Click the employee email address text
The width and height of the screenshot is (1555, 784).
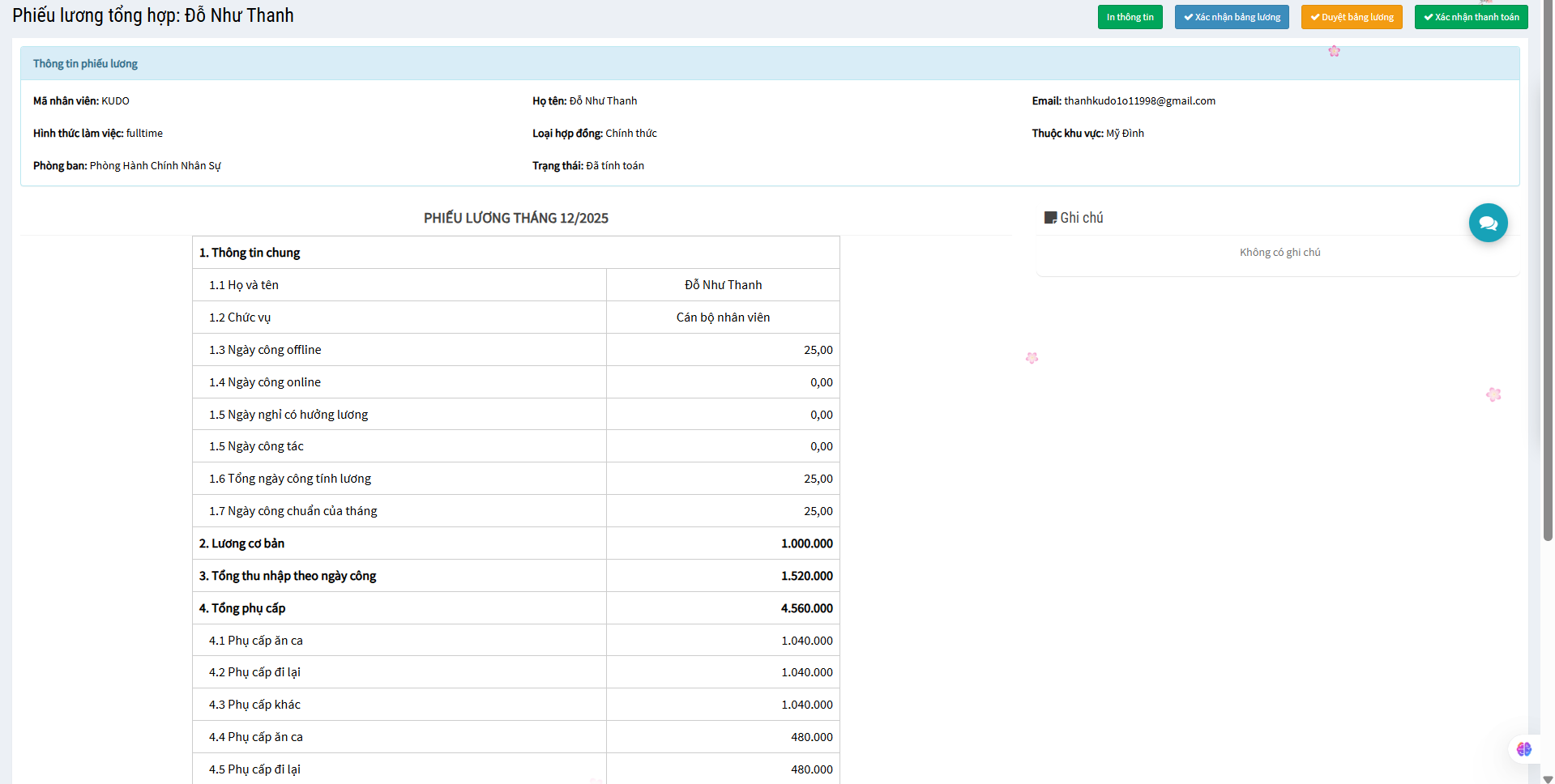click(1138, 101)
